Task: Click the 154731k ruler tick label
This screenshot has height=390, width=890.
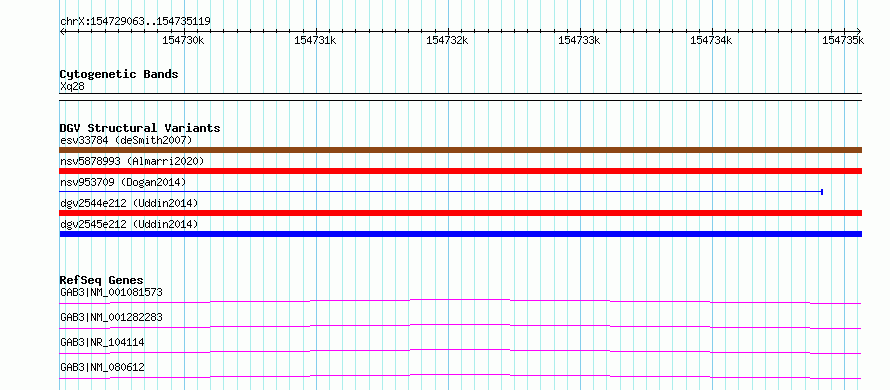Action: 315,40
